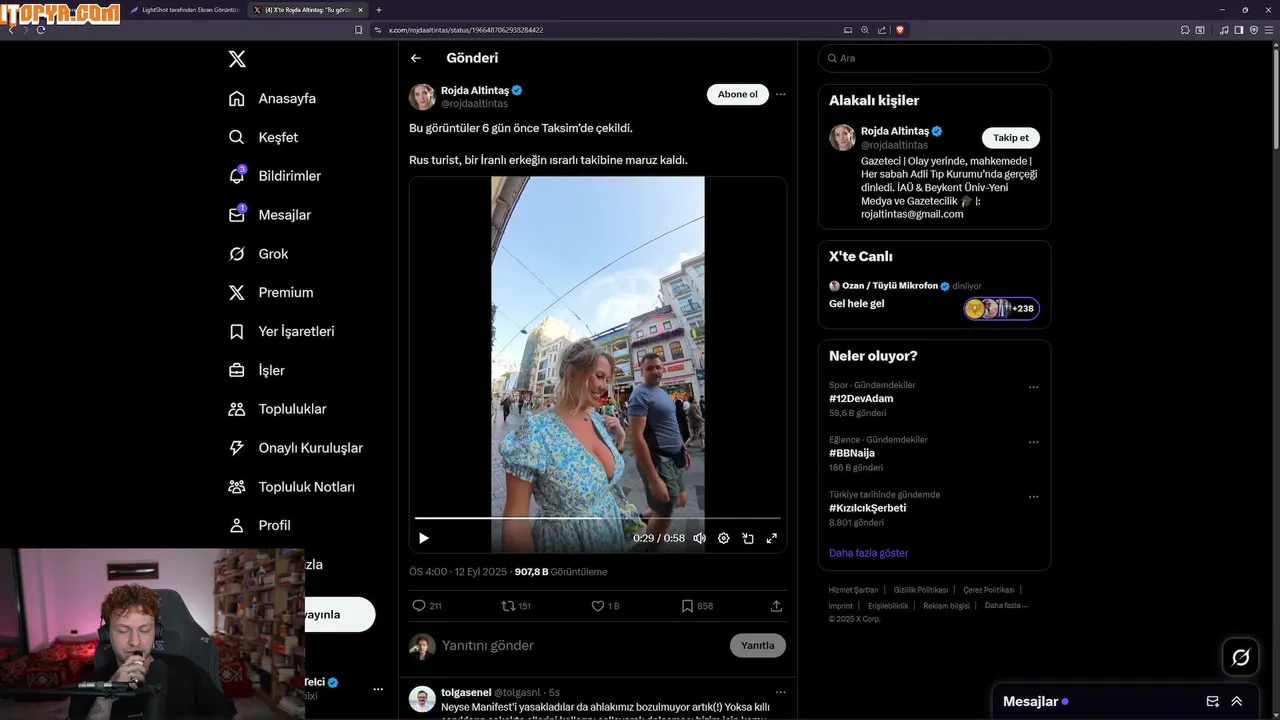This screenshot has width=1280, height=720.
Task: Open more options for #KızılcıkŞerbeti trend
Action: [1034, 496]
